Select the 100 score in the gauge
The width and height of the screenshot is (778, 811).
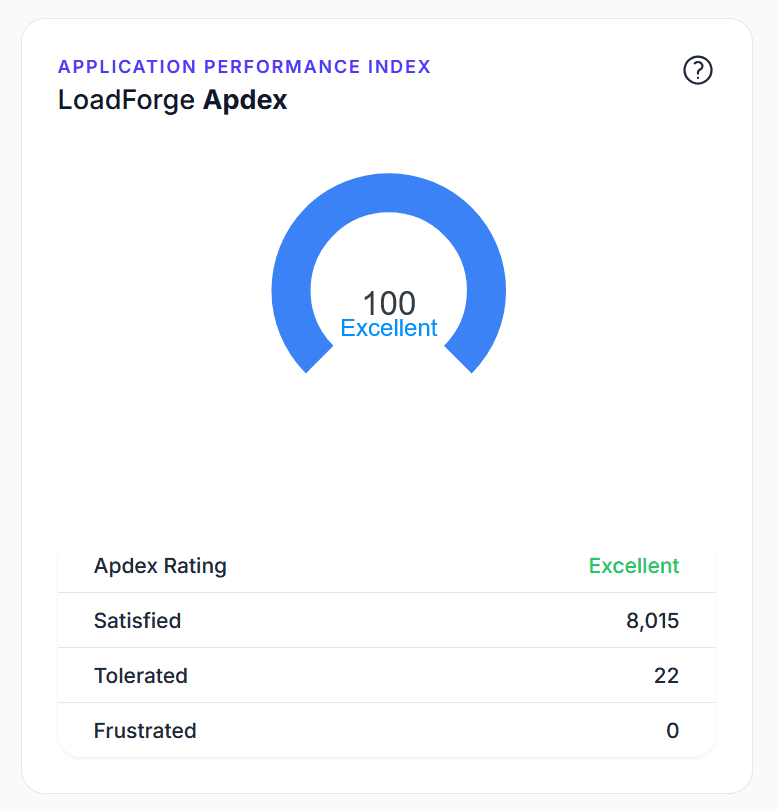click(389, 303)
